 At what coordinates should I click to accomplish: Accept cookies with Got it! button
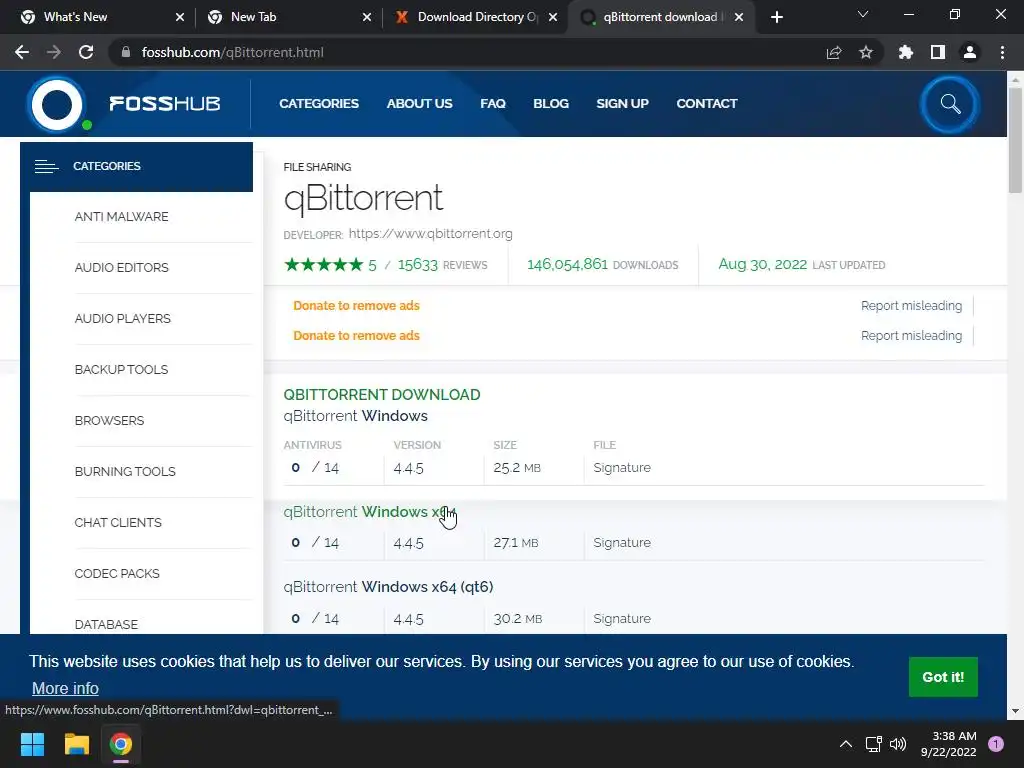pos(943,677)
